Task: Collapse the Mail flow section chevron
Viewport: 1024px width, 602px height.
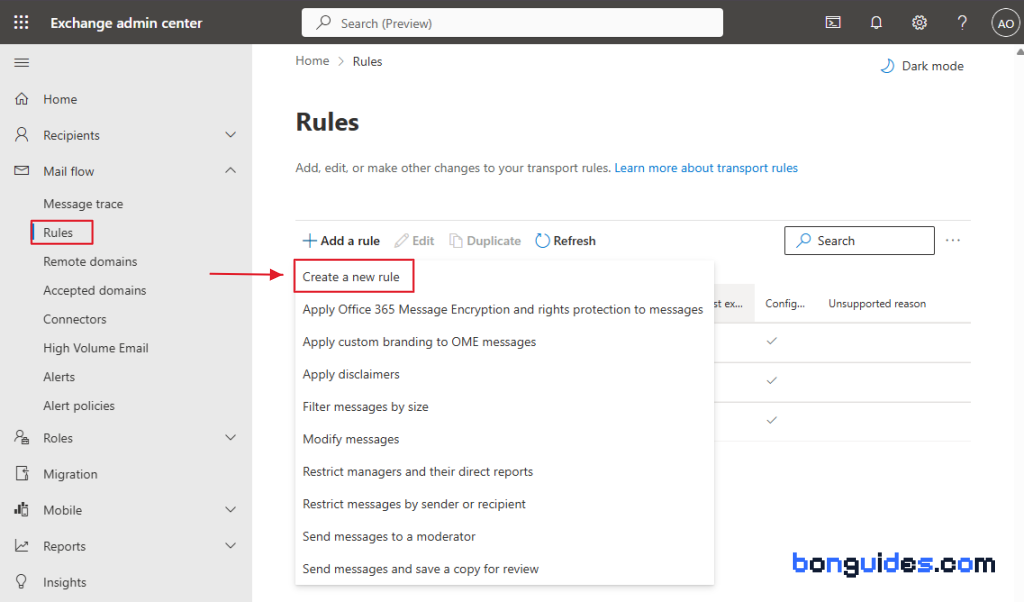Action: [231, 170]
